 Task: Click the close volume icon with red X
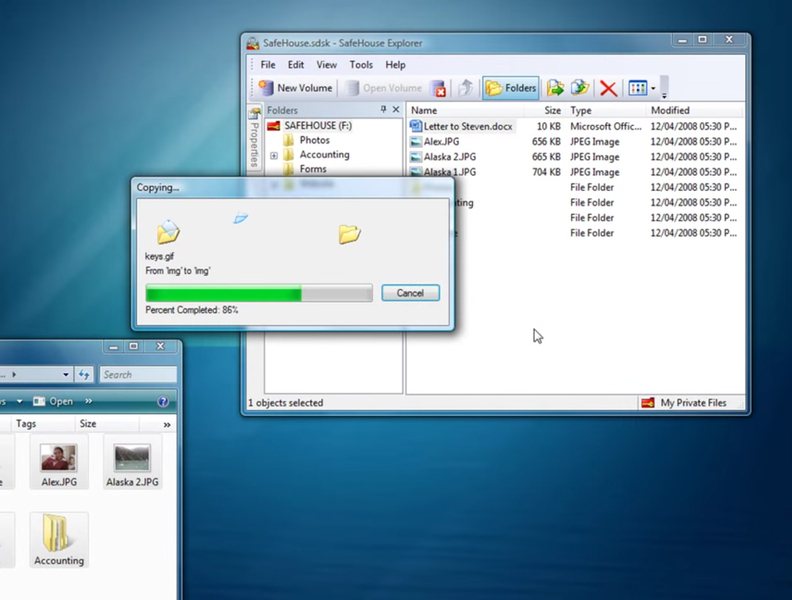tap(438, 88)
